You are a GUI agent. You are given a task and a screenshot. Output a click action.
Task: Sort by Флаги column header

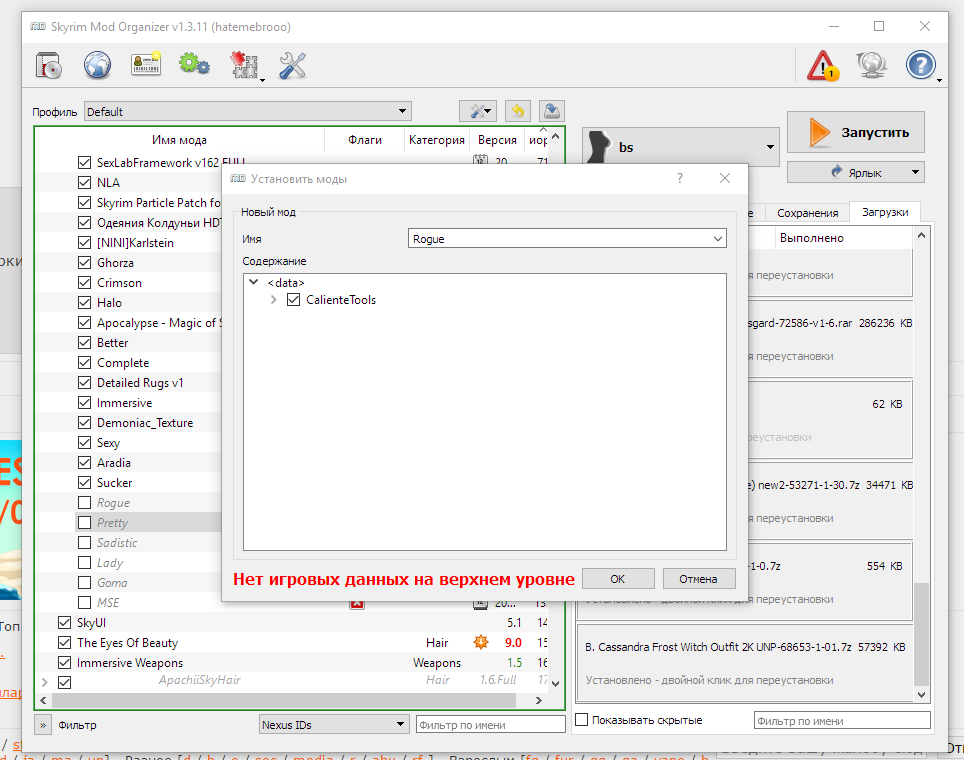365,140
